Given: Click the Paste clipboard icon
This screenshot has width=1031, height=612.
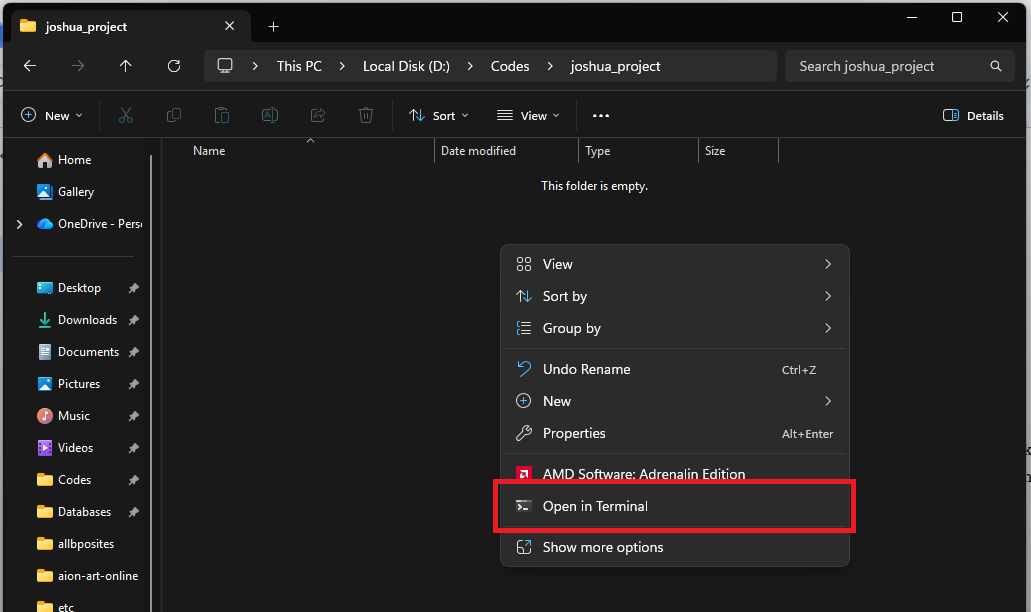Looking at the screenshot, I should [222, 116].
